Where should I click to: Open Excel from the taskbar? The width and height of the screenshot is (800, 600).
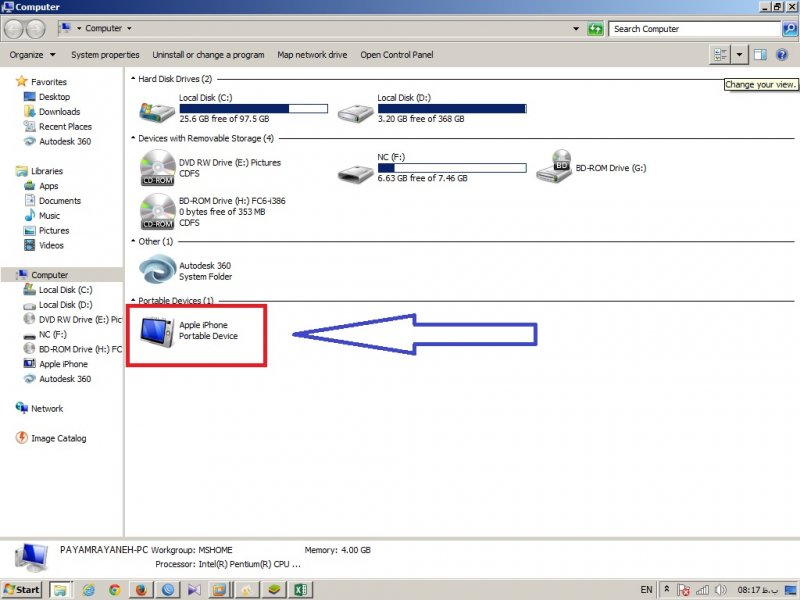[301, 590]
